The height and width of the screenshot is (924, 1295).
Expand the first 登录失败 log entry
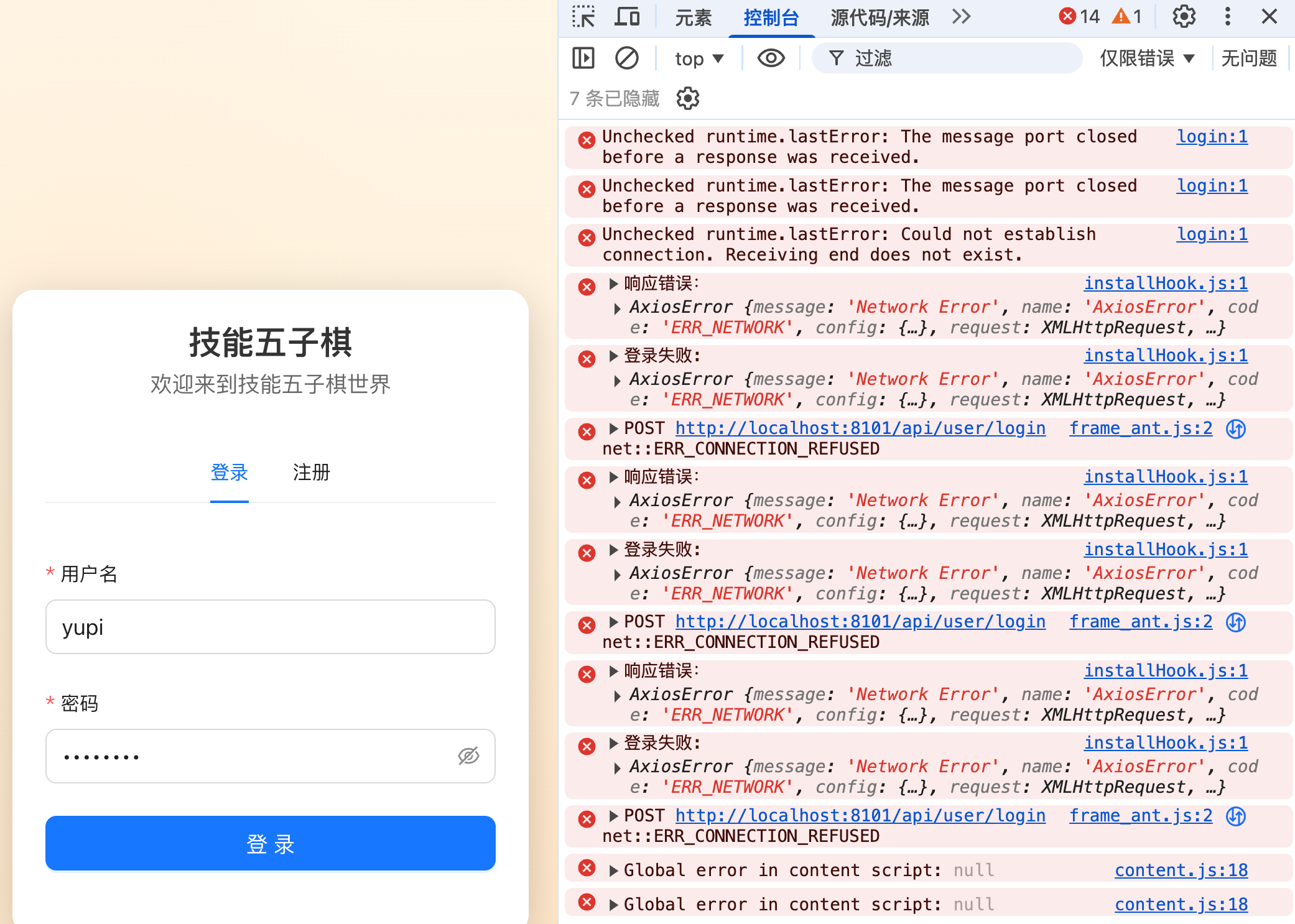click(613, 356)
